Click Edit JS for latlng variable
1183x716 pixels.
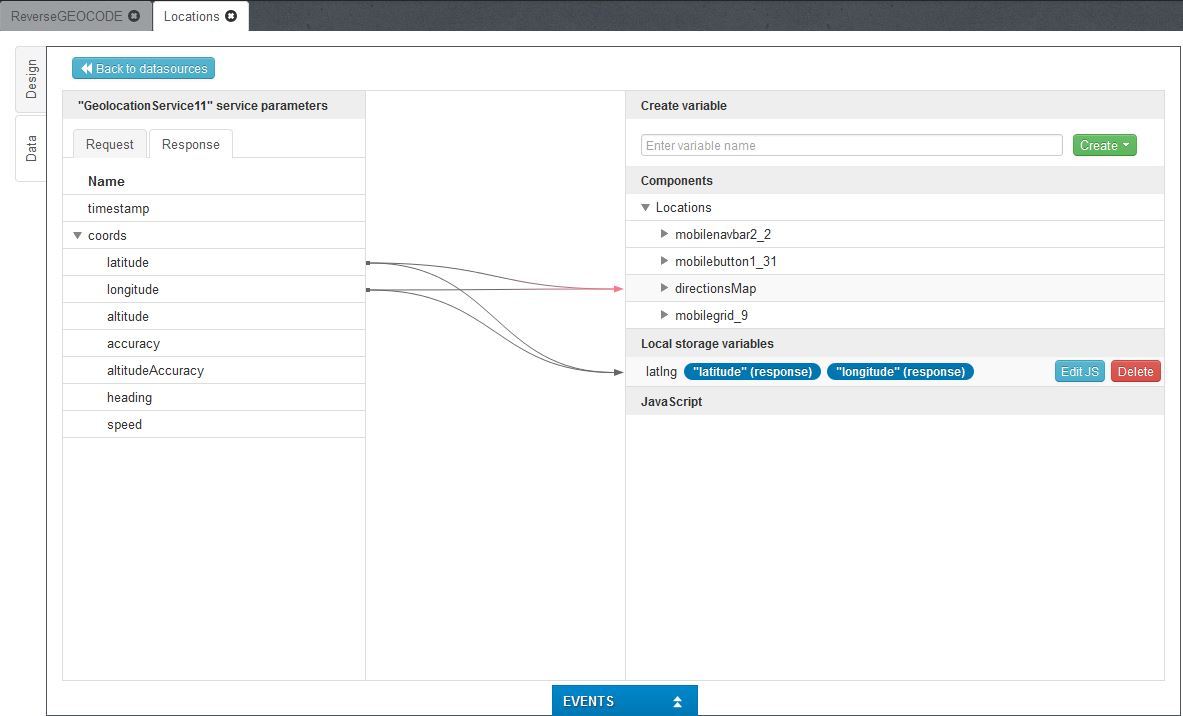1079,371
